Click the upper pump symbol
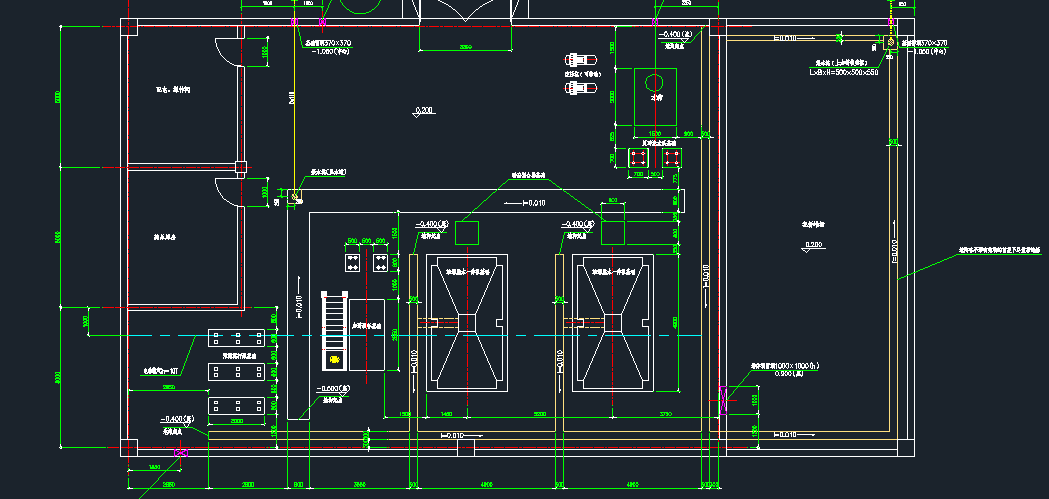This screenshot has width=1049, height=499. coord(576,58)
